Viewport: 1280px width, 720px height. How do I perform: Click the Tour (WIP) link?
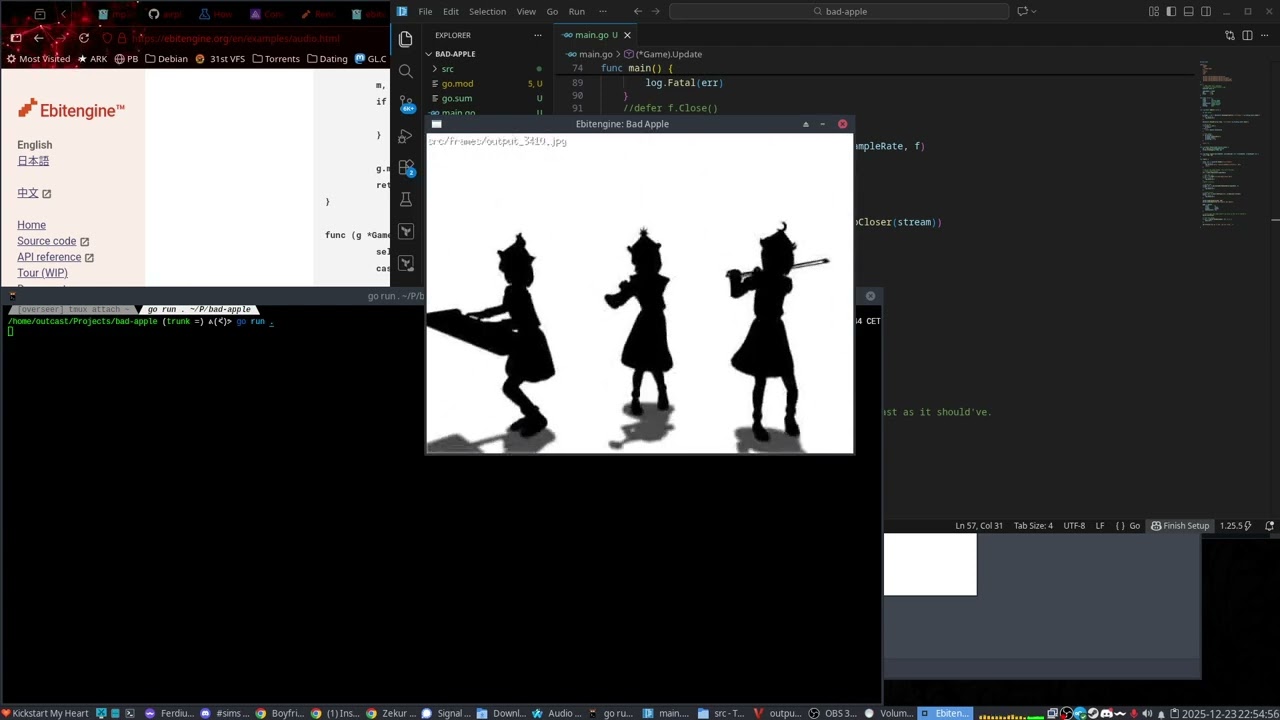(42, 273)
